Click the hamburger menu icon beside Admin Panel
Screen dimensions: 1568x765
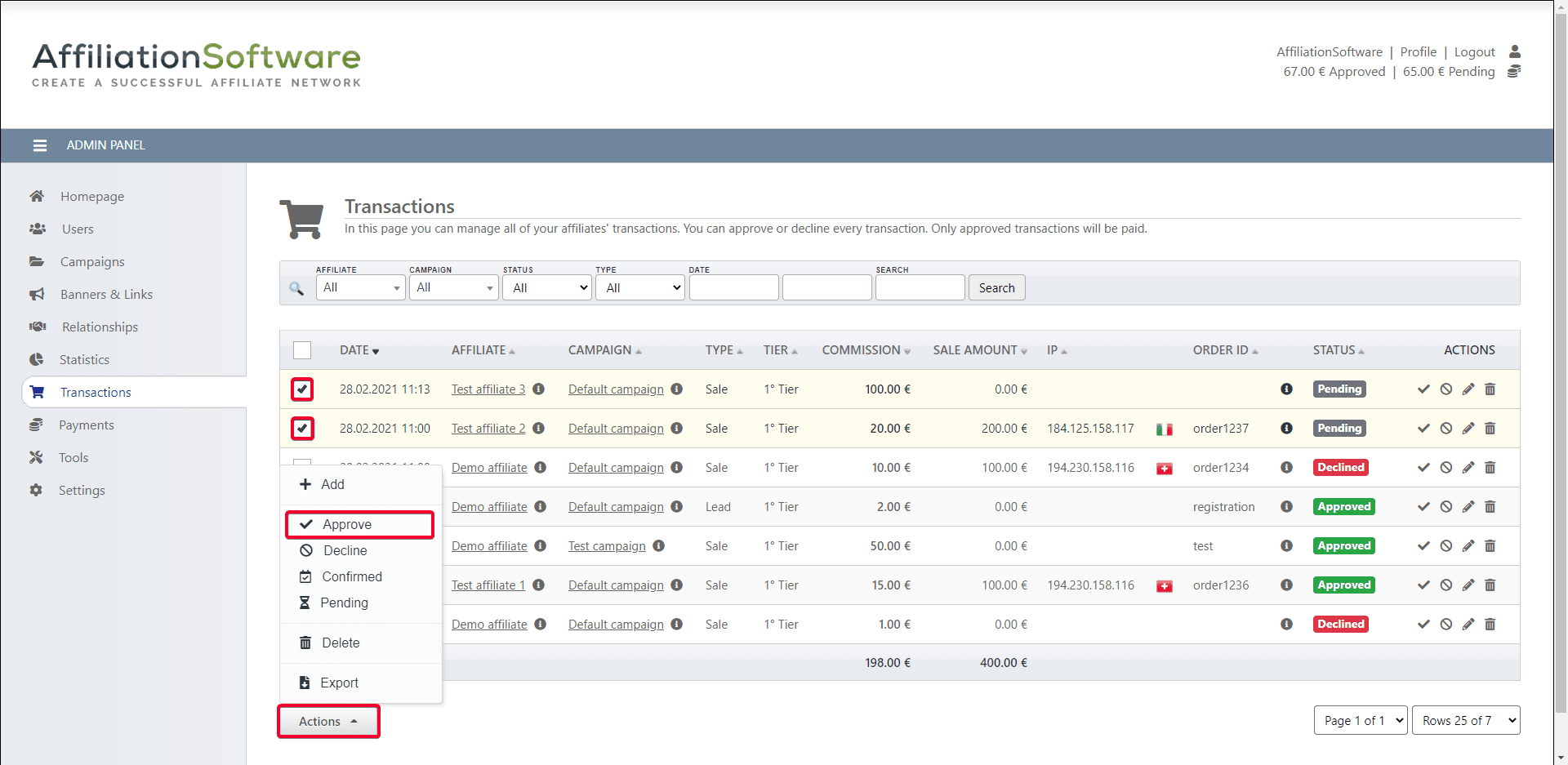39,145
